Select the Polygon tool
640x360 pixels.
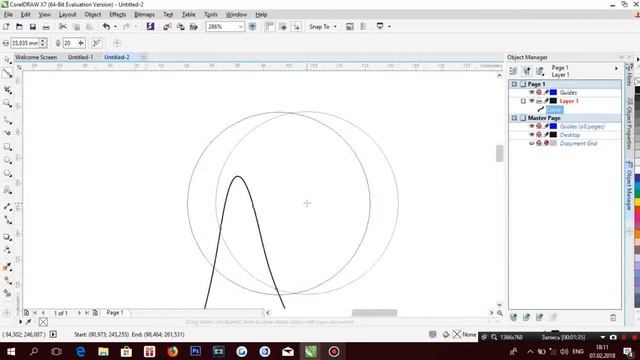point(7,173)
